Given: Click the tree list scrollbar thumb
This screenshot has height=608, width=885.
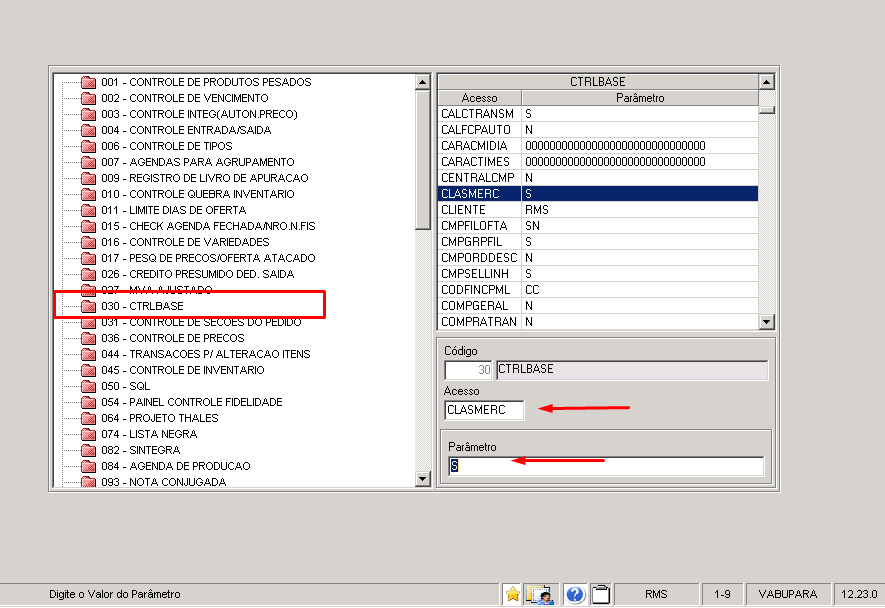Looking at the screenshot, I should coord(422,159).
